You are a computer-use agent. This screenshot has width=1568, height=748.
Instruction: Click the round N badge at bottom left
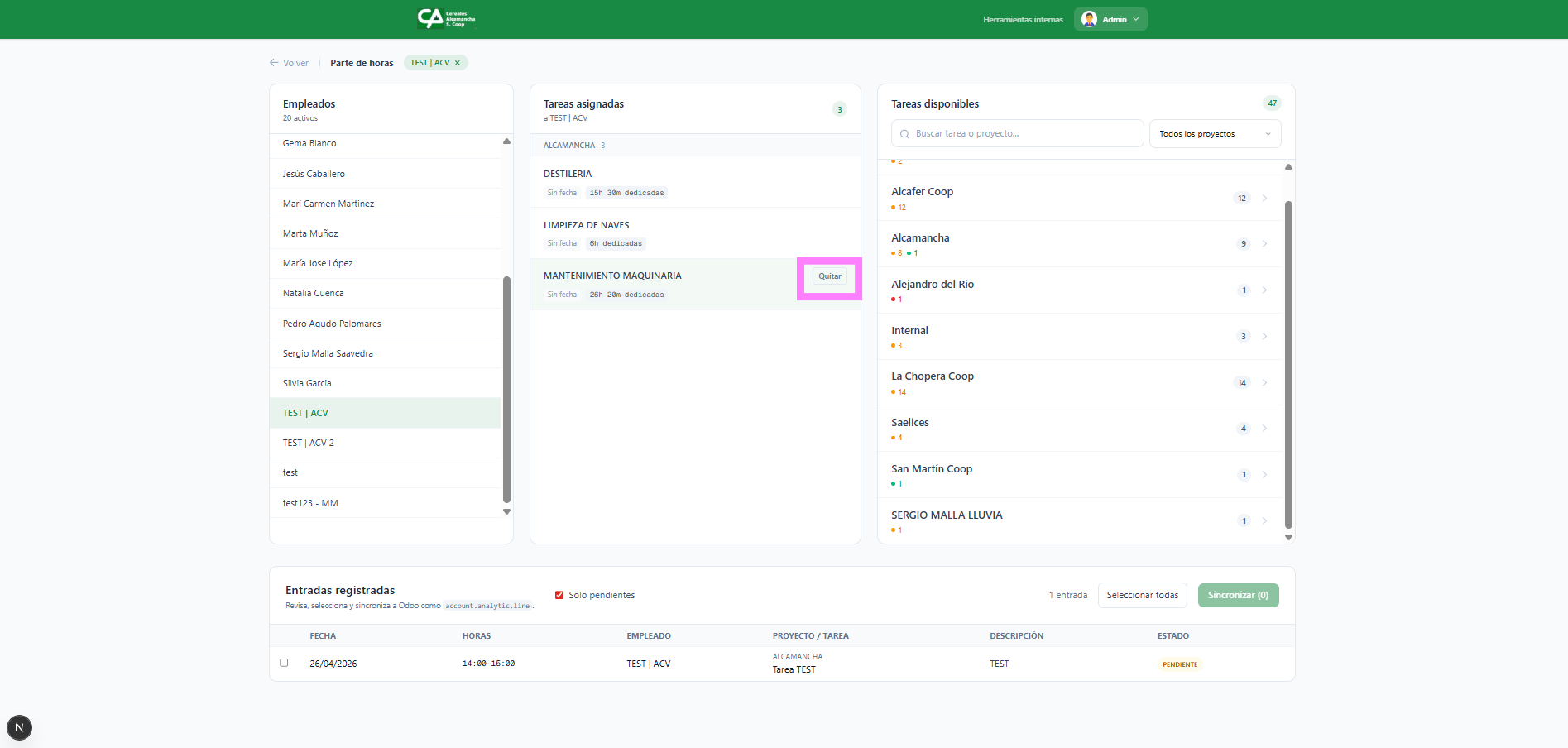(x=19, y=727)
